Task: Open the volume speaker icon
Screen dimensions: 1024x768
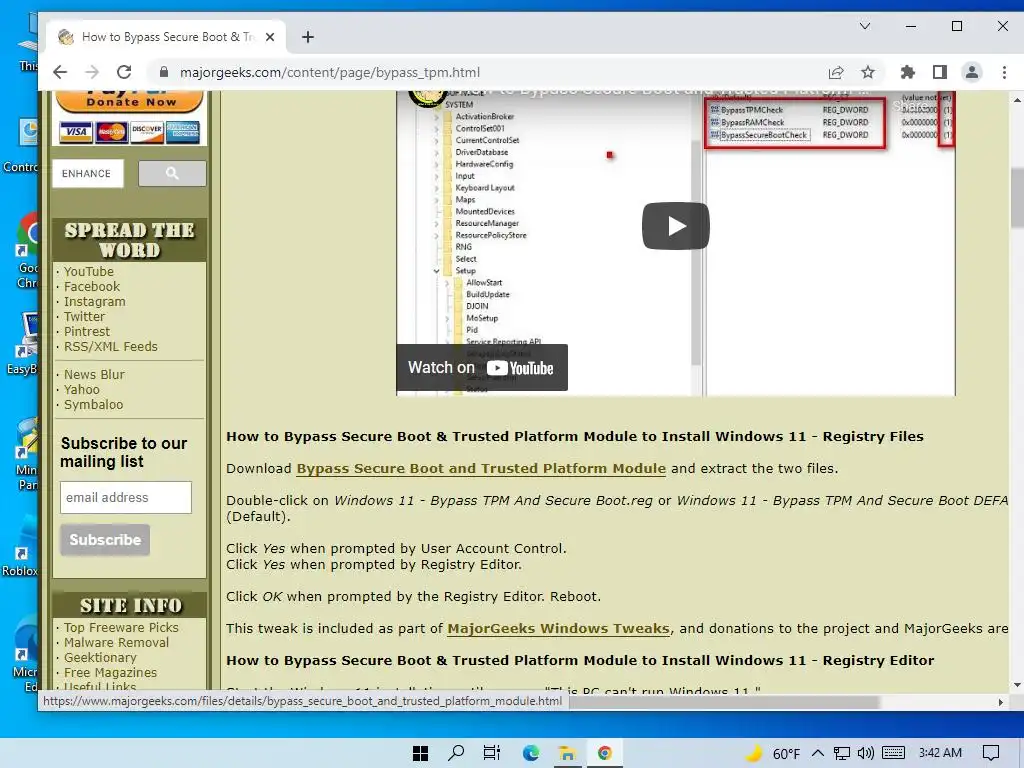Action: [865, 753]
